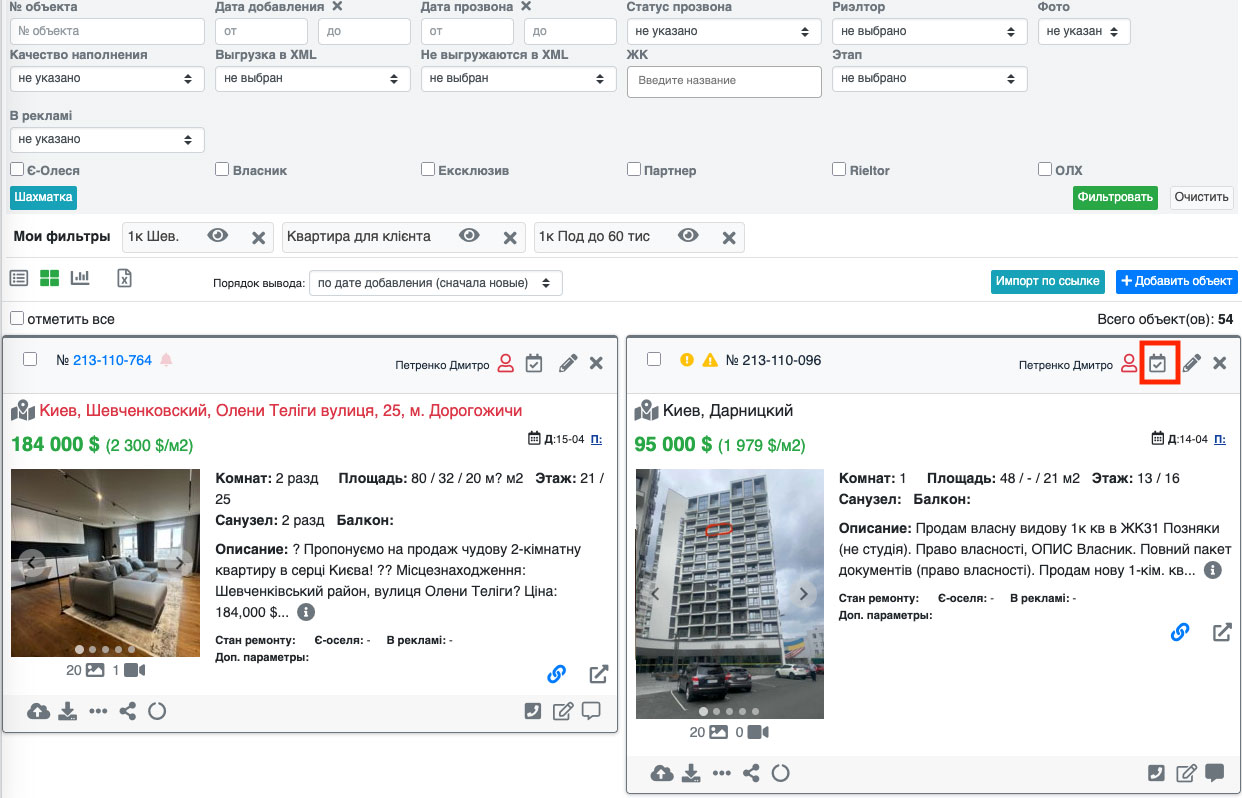Open external link icon on Darnytskyi listing
Image resolution: width=1242 pixels, height=798 pixels.
[1222, 632]
